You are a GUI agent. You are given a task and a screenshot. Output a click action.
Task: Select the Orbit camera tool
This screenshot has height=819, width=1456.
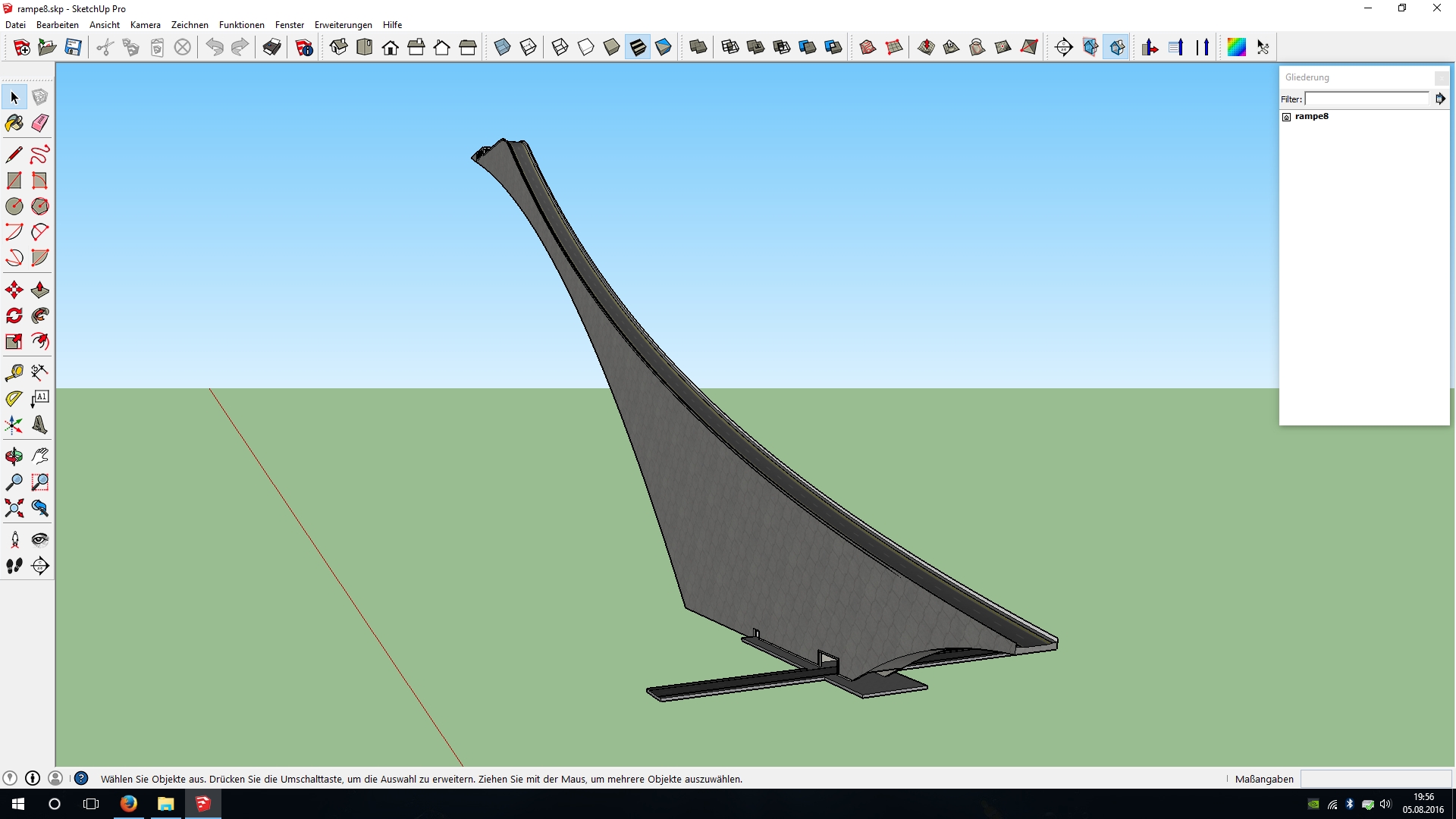[x=14, y=457]
